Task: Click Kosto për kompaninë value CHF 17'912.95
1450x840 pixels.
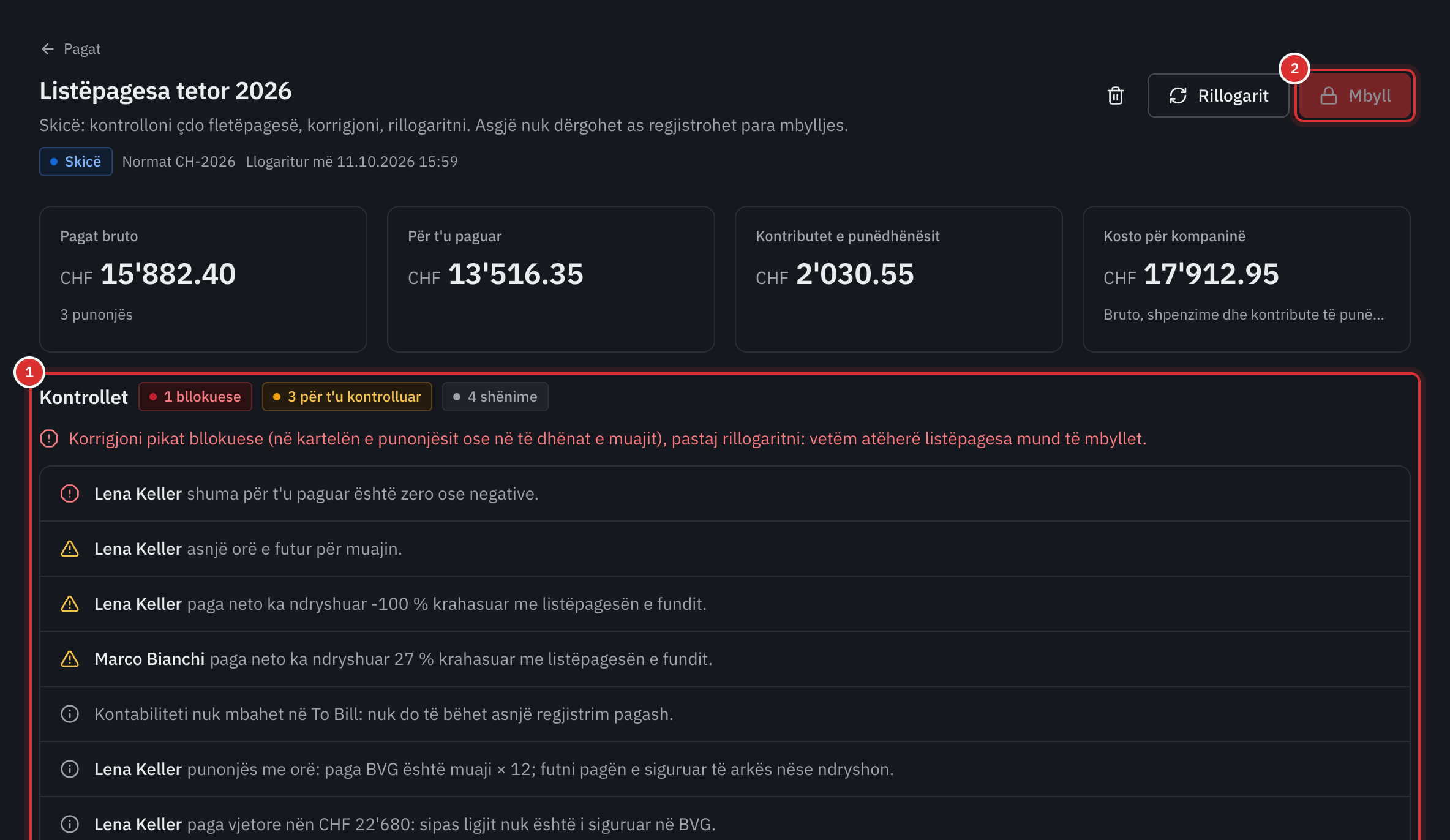Action: click(1191, 274)
